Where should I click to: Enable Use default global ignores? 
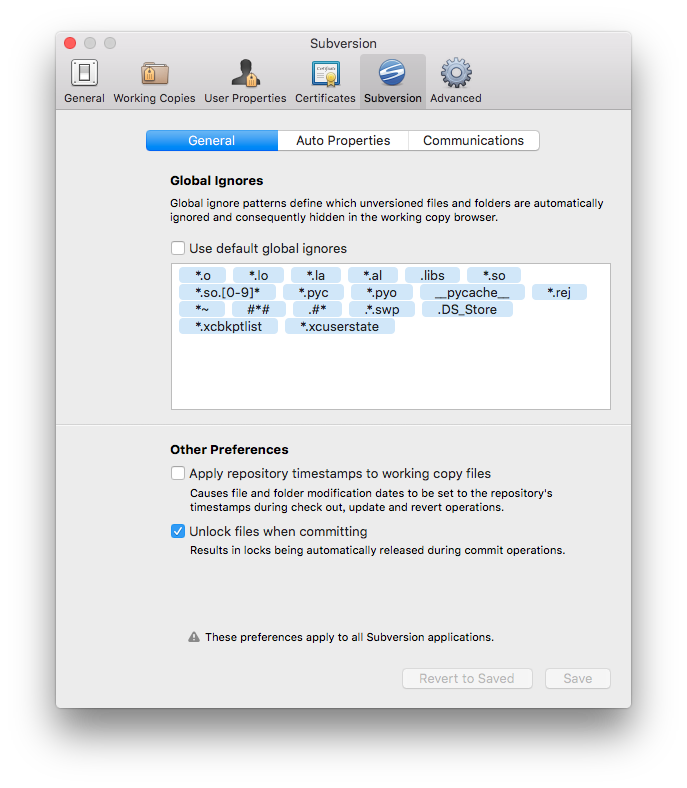coord(178,248)
